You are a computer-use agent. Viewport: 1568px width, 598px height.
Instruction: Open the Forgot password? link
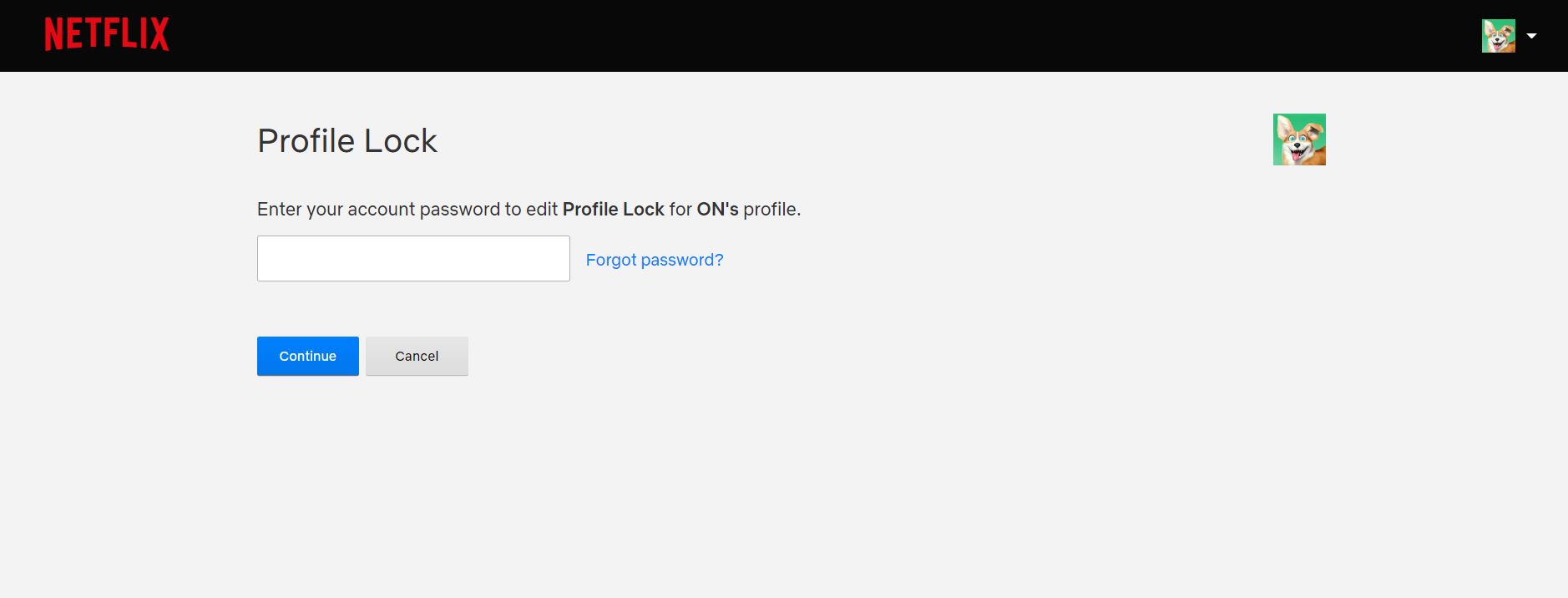tap(654, 260)
